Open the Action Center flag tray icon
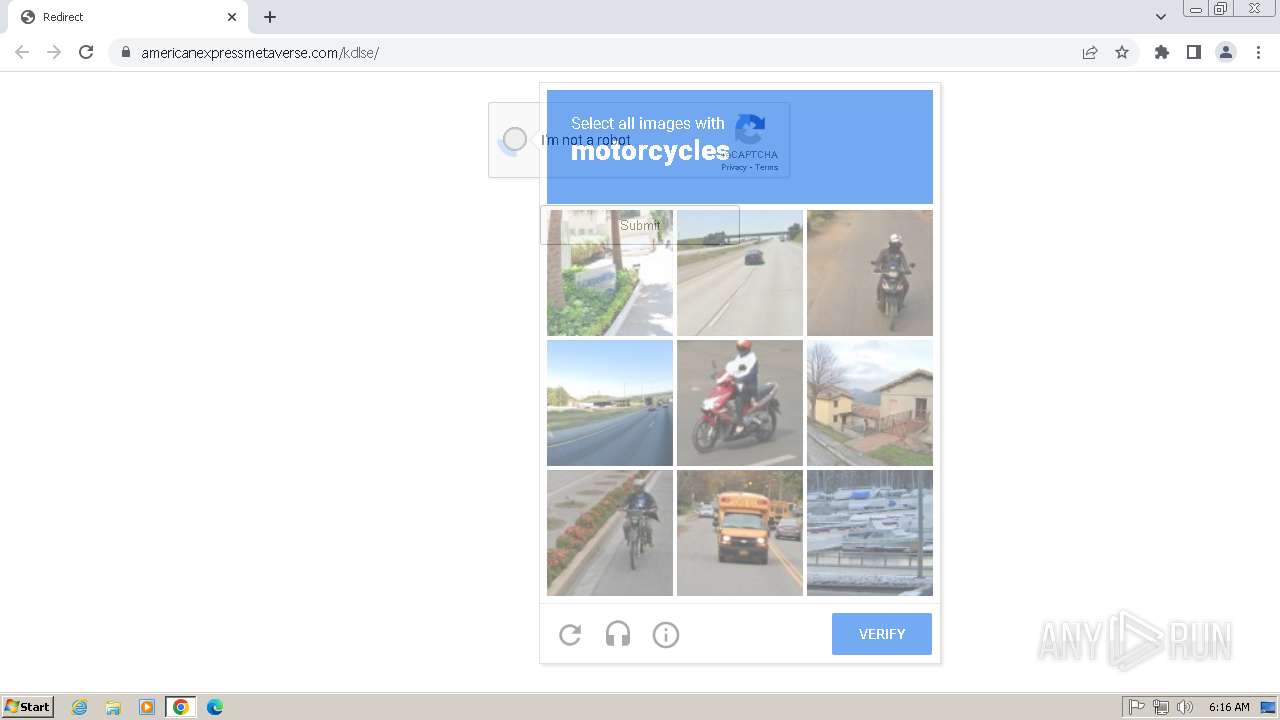Screen dimensions: 1280x720 tap(1137, 707)
